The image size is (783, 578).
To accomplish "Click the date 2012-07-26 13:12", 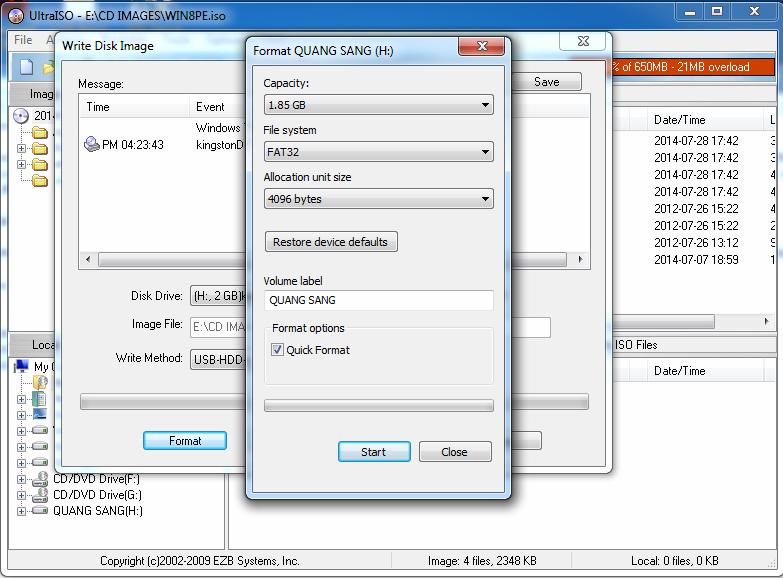I will (x=696, y=243).
